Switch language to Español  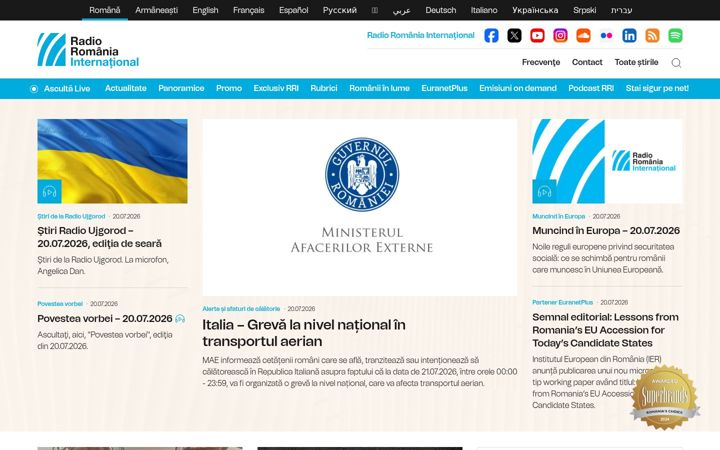coord(293,10)
